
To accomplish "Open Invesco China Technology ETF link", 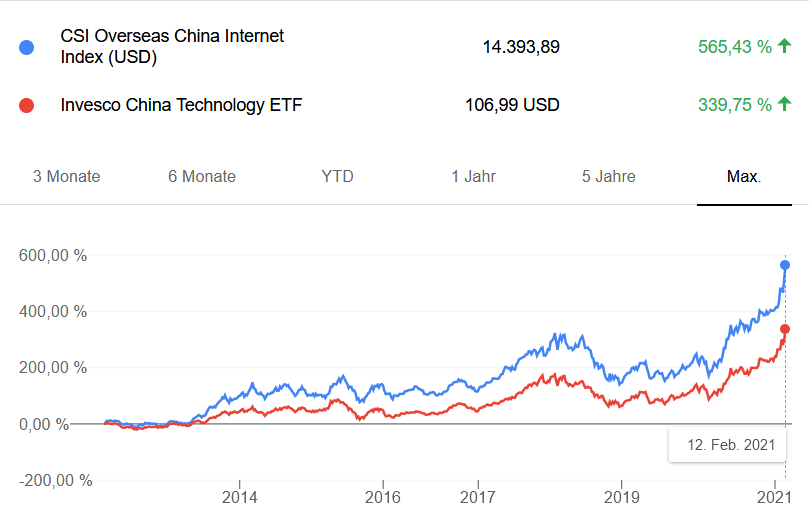I will point(181,104).
